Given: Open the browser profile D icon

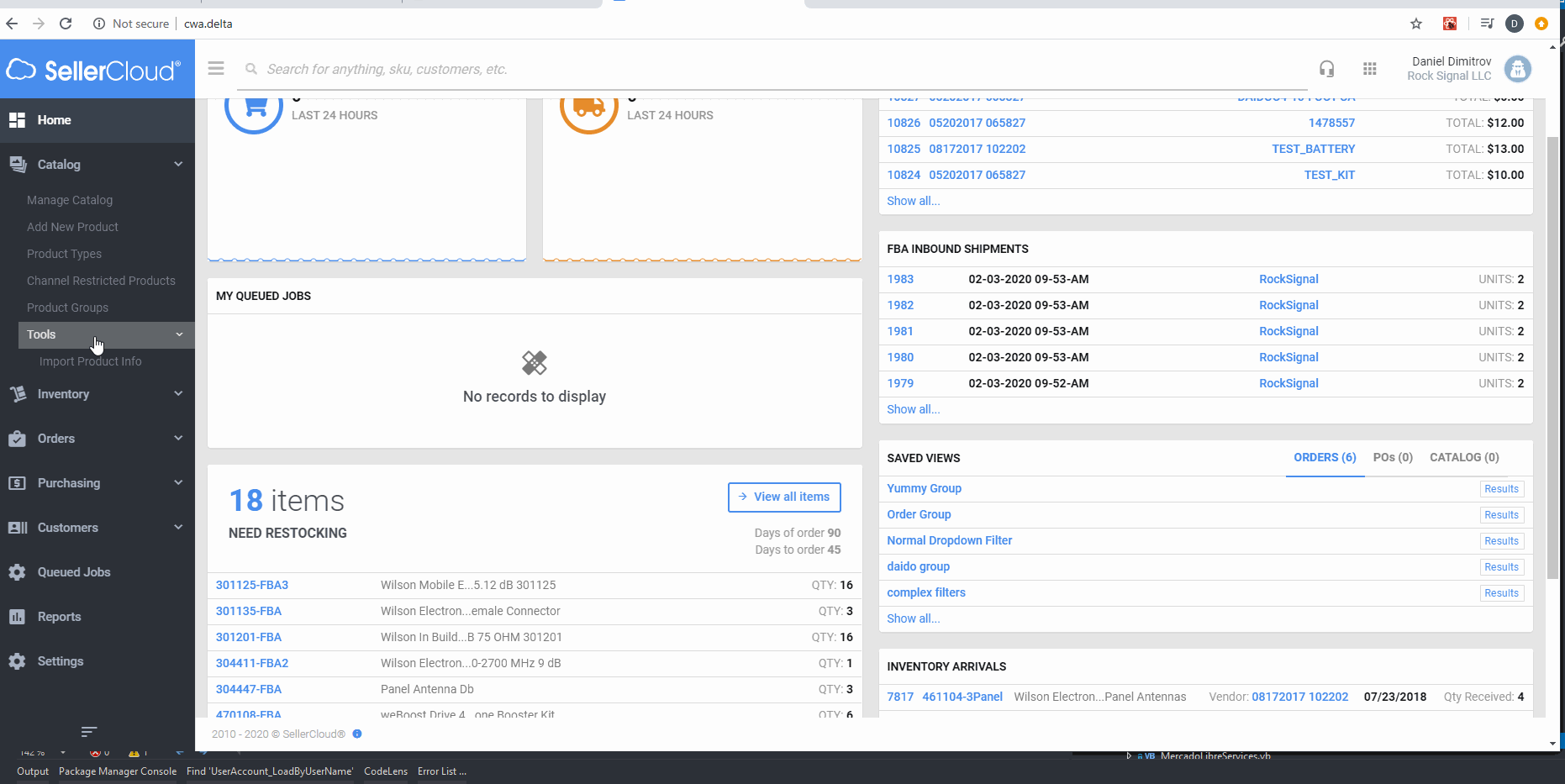Looking at the screenshot, I should coord(1515,24).
